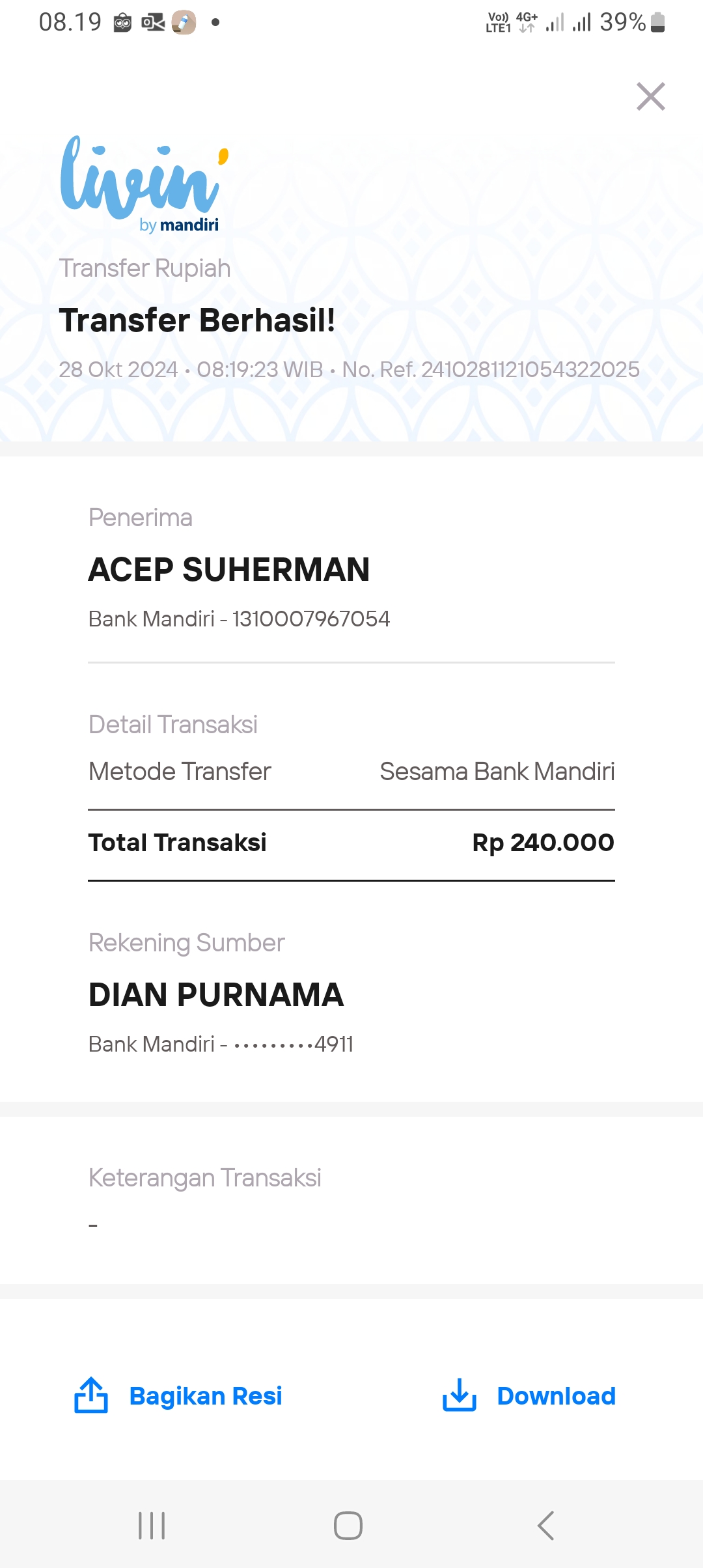Tap the reference number text
The height and width of the screenshot is (1568, 703).
coord(491,369)
